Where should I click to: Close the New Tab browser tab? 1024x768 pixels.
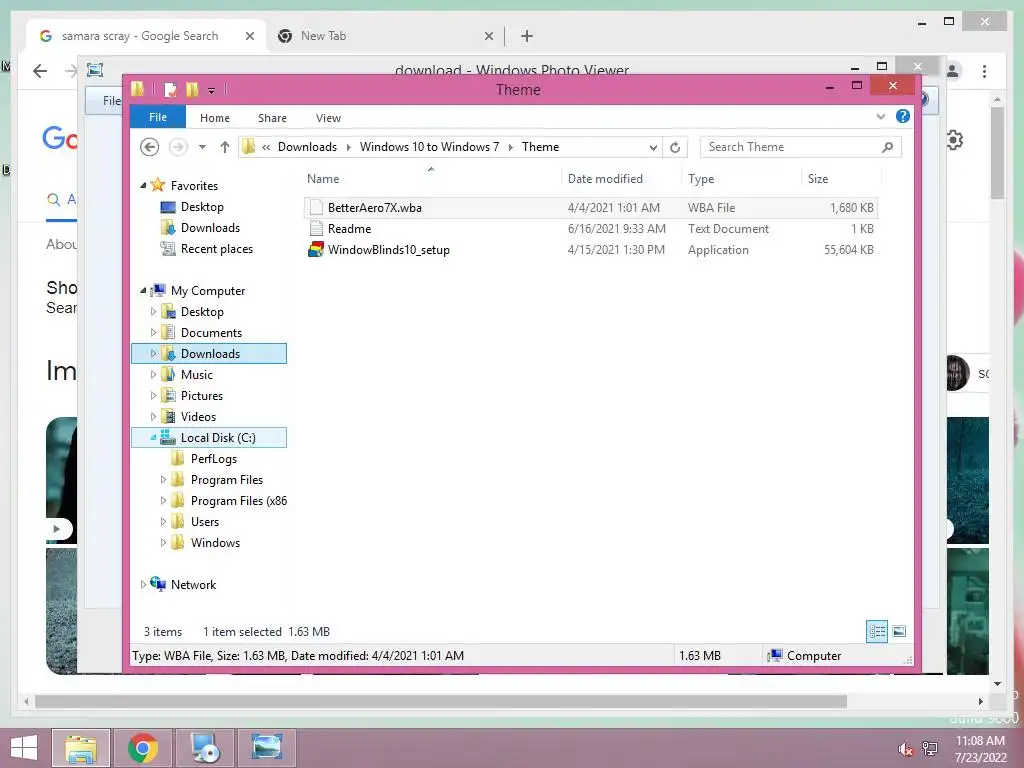point(488,36)
